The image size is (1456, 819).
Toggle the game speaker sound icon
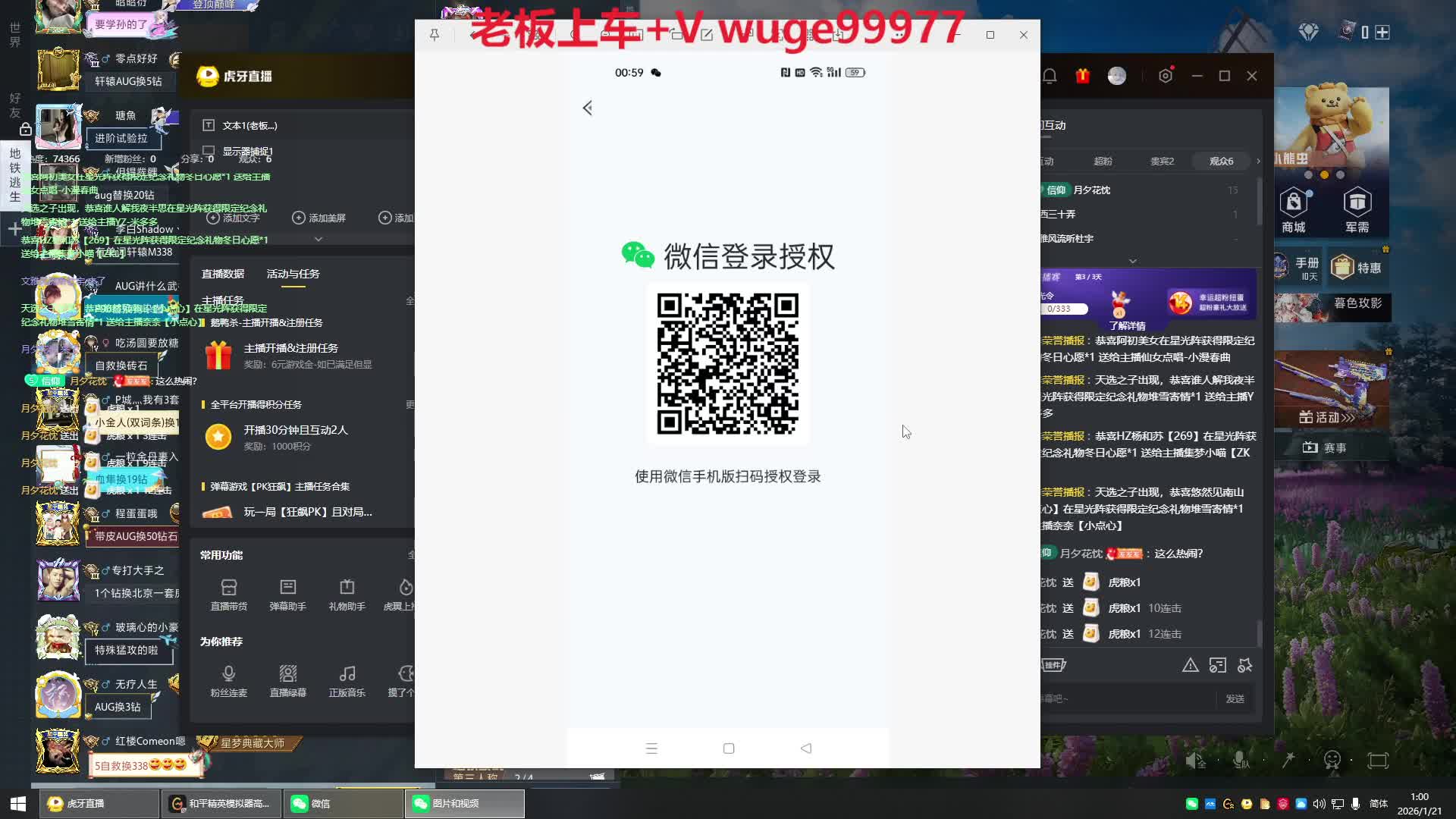pos(1195,760)
